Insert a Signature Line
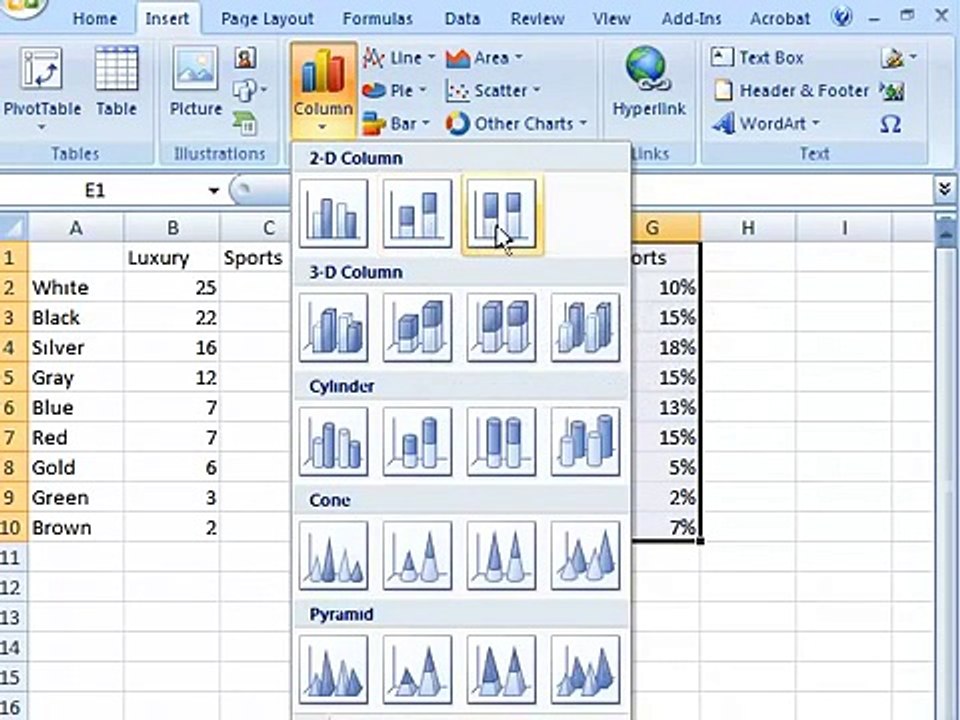Viewport: 960px width, 720px height. [896, 58]
